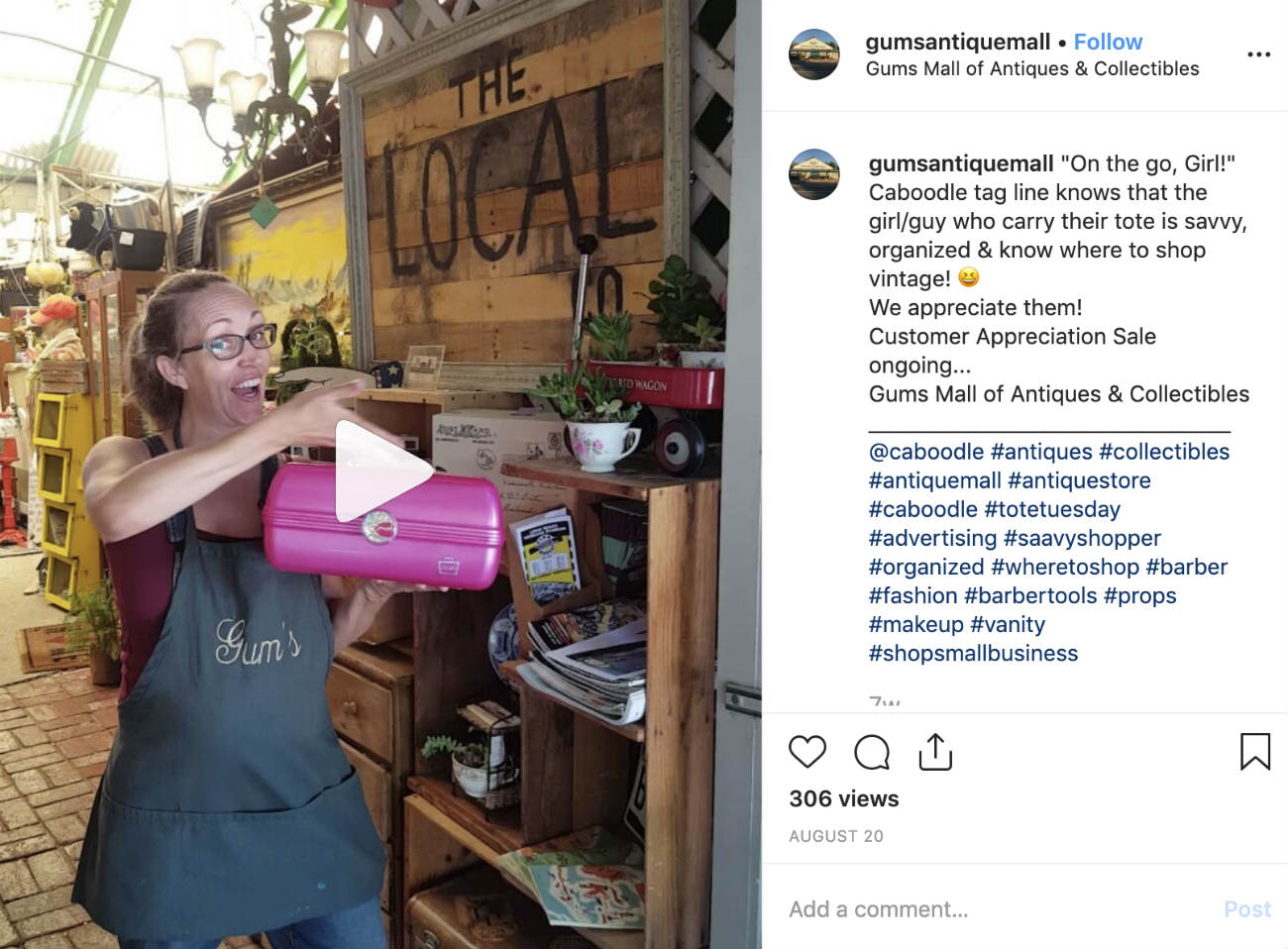The width and height of the screenshot is (1288, 949).
Task: Click the gumsantiquemall profile picture in header
Action: pos(814,54)
